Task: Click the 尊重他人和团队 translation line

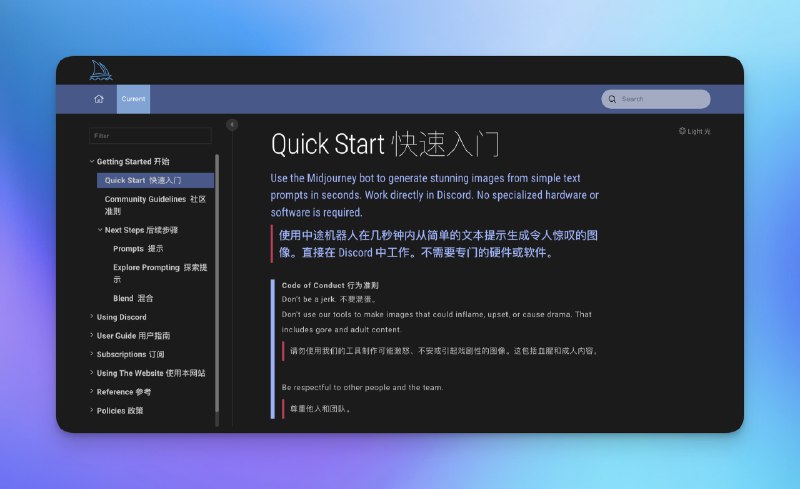Action: pyautogui.click(x=320, y=409)
